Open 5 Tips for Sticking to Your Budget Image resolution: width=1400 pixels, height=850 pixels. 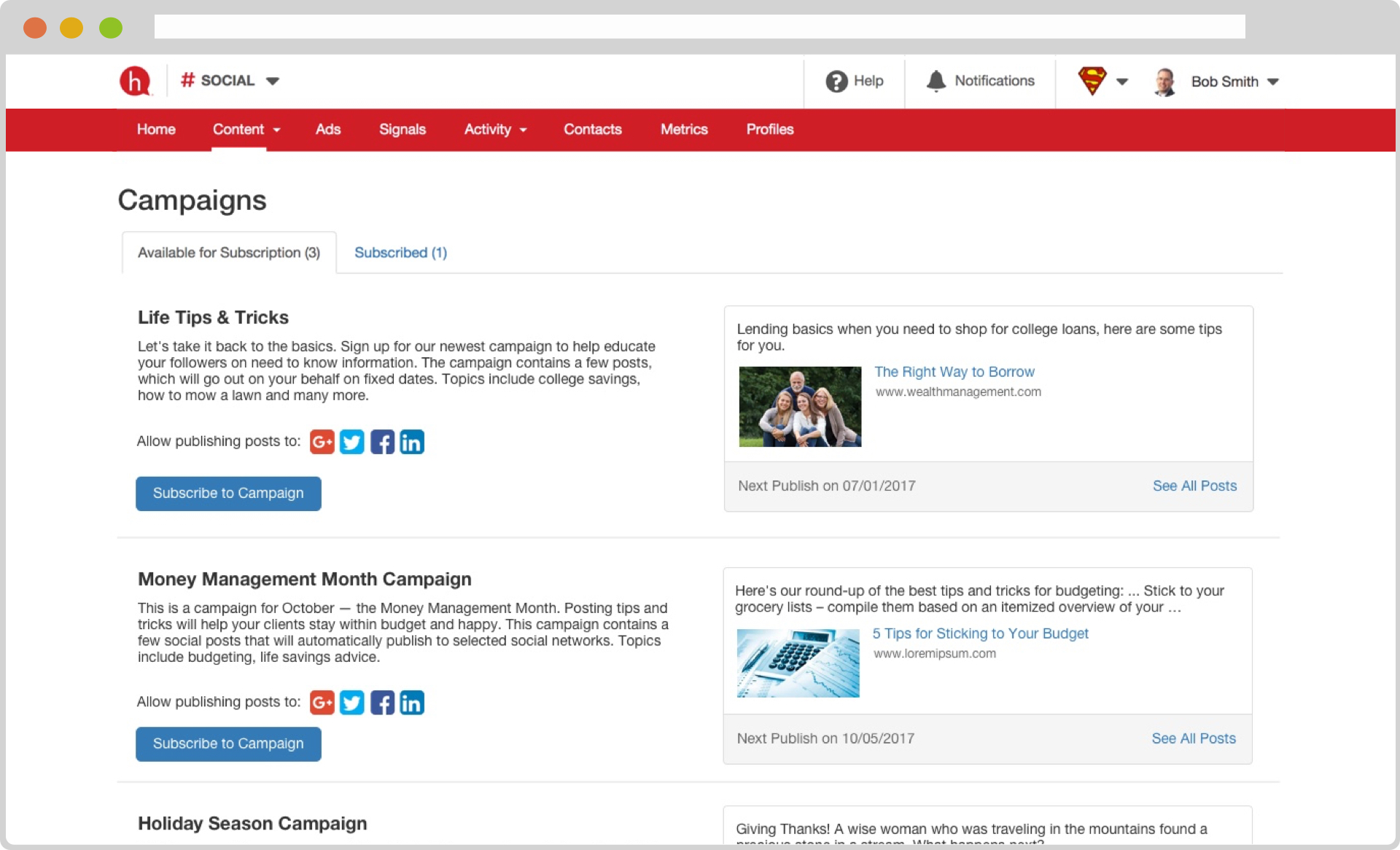click(980, 633)
